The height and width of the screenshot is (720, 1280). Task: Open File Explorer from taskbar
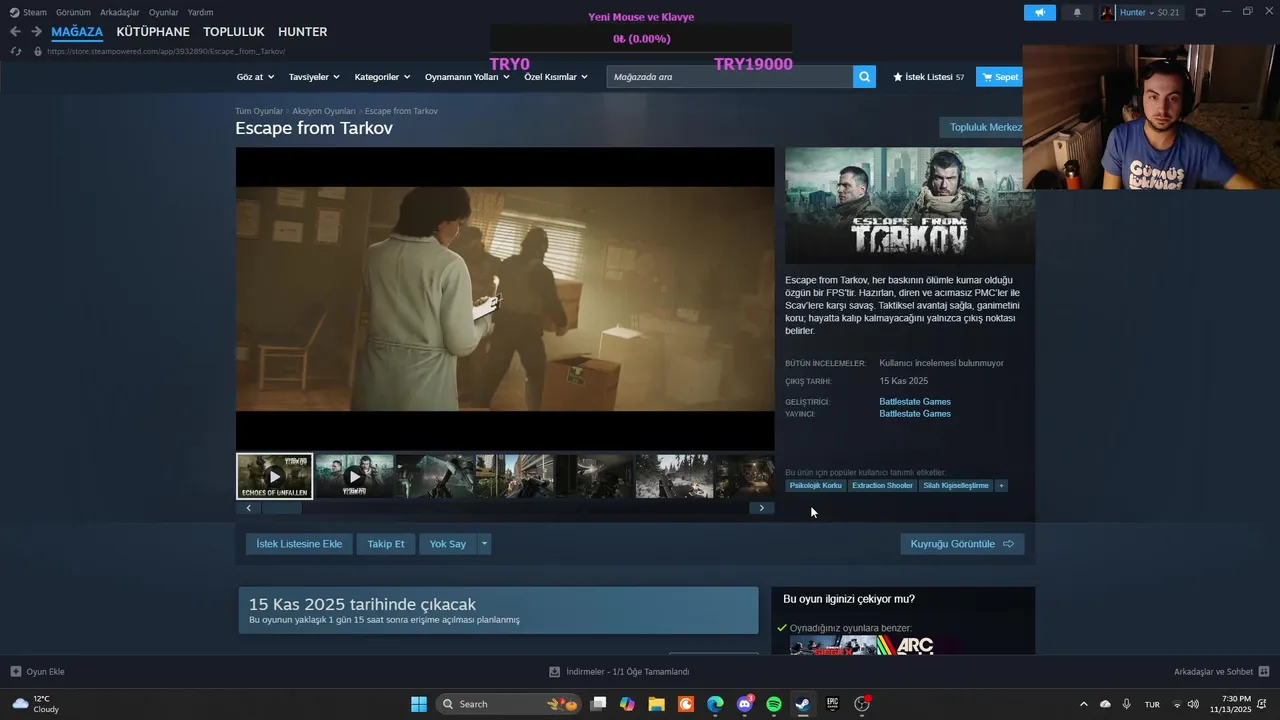tap(656, 704)
